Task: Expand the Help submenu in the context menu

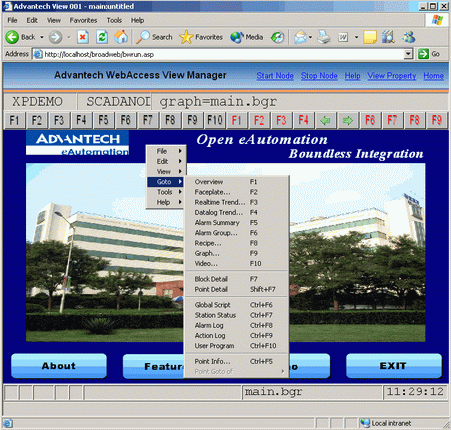Action: pyautogui.click(x=166, y=202)
